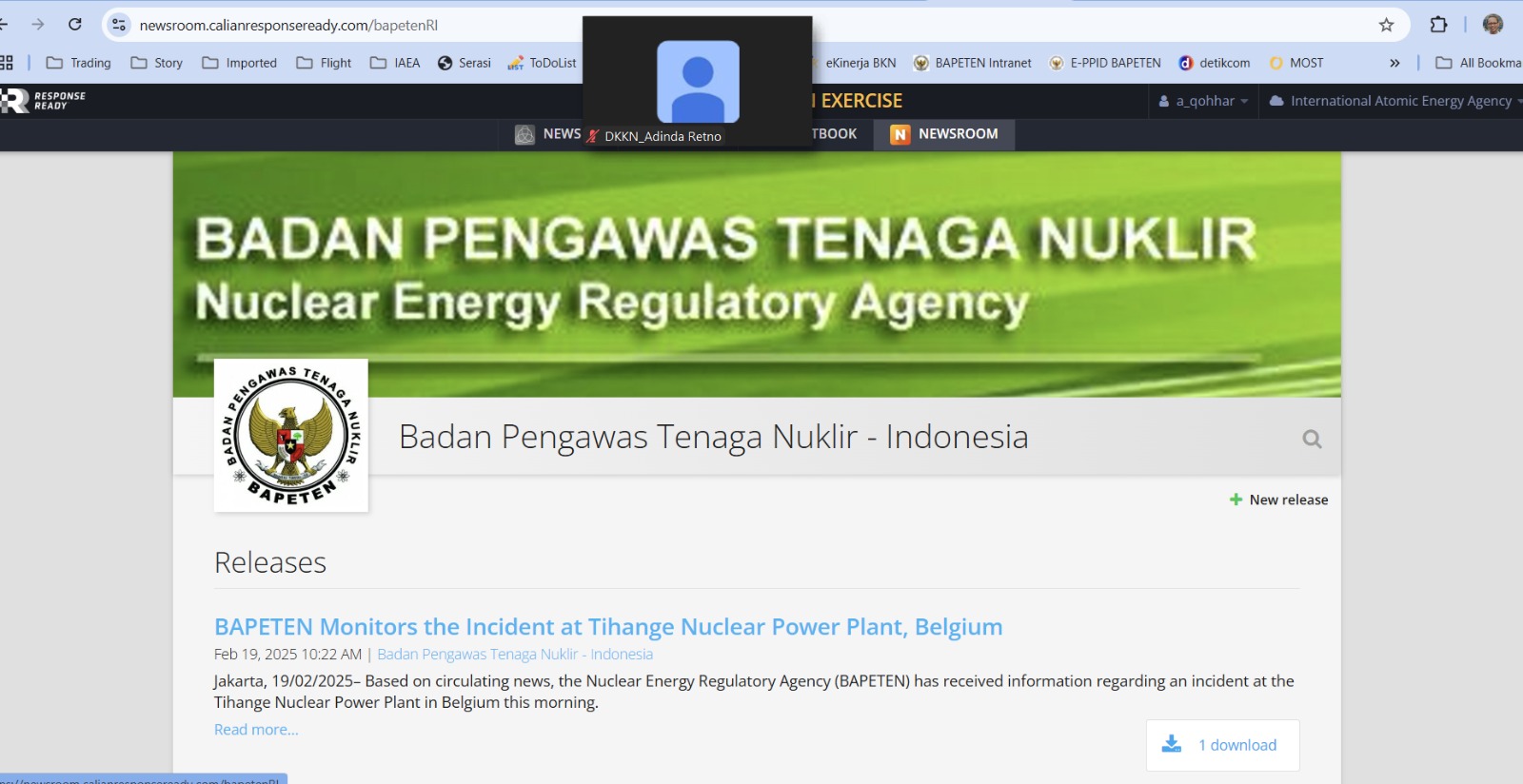Reload the page with the refresh icon

(x=75, y=25)
